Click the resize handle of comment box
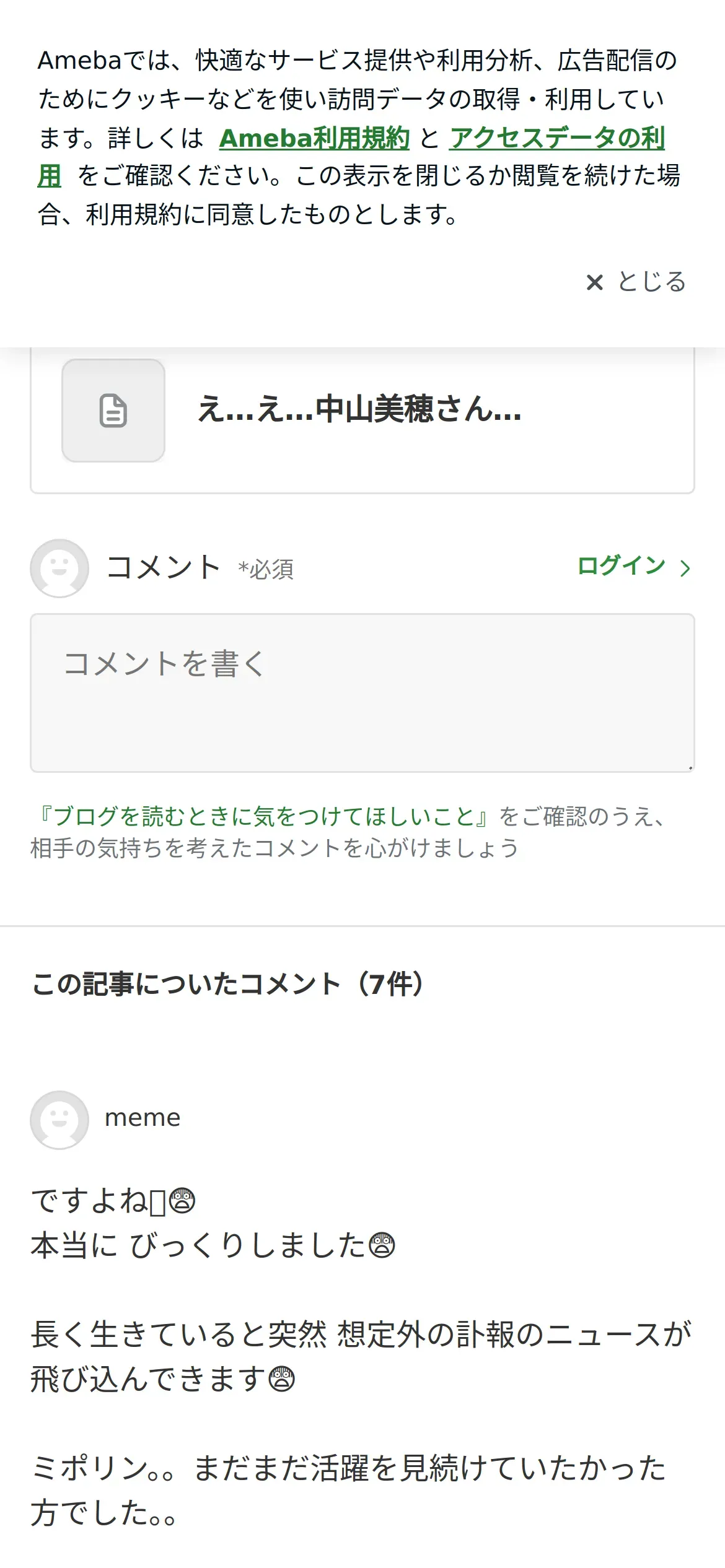The width and height of the screenshot is (725, 1568). [690, 768]
